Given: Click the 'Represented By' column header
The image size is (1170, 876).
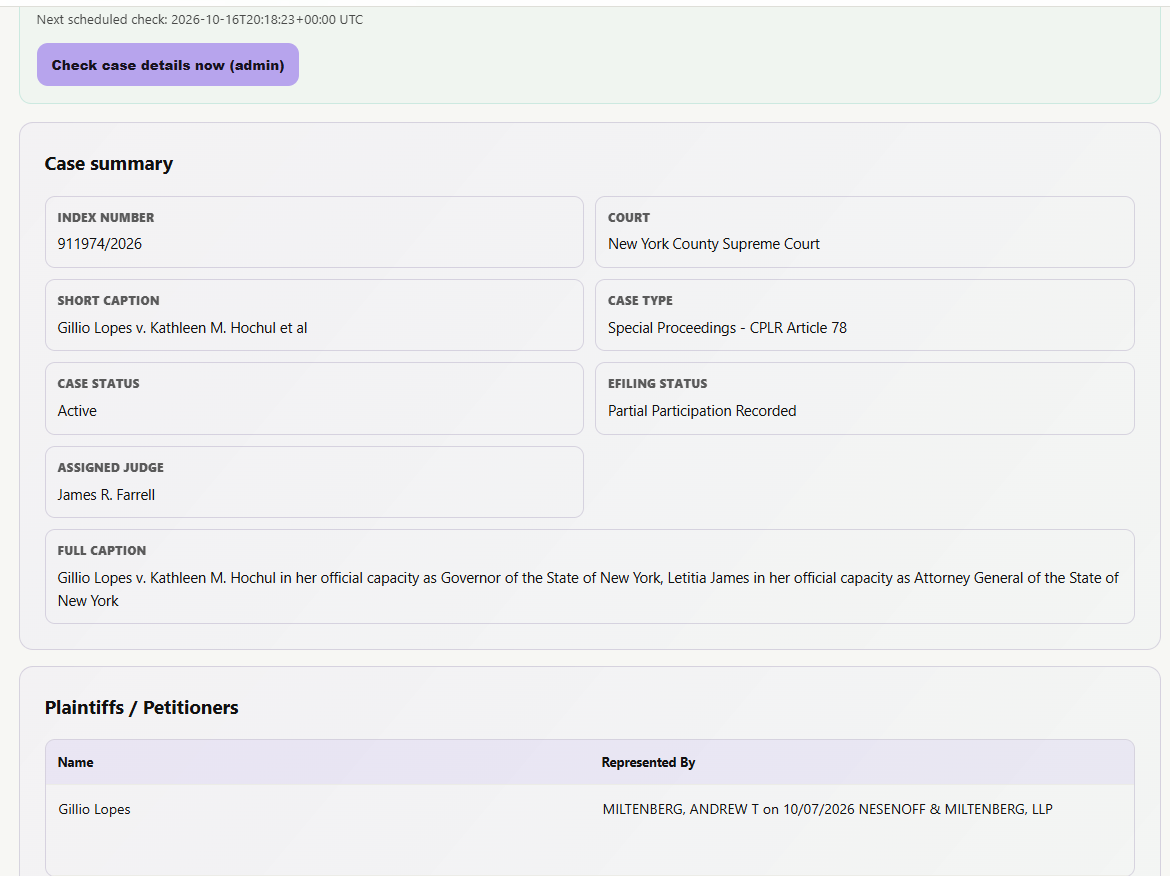Looking at the screenshot, I should (648, 762).
